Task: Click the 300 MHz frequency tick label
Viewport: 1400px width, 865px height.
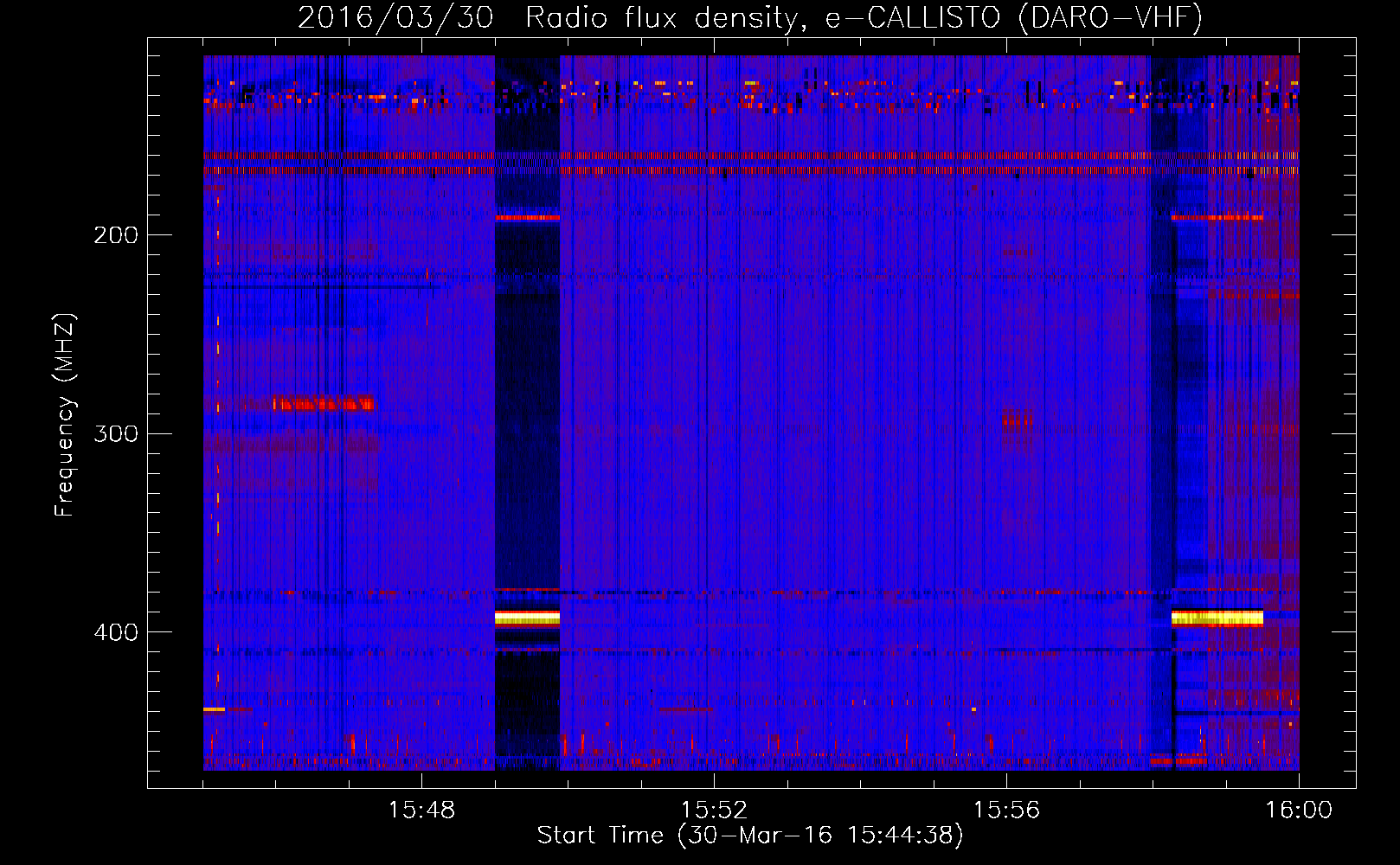Action: point(116,433)
